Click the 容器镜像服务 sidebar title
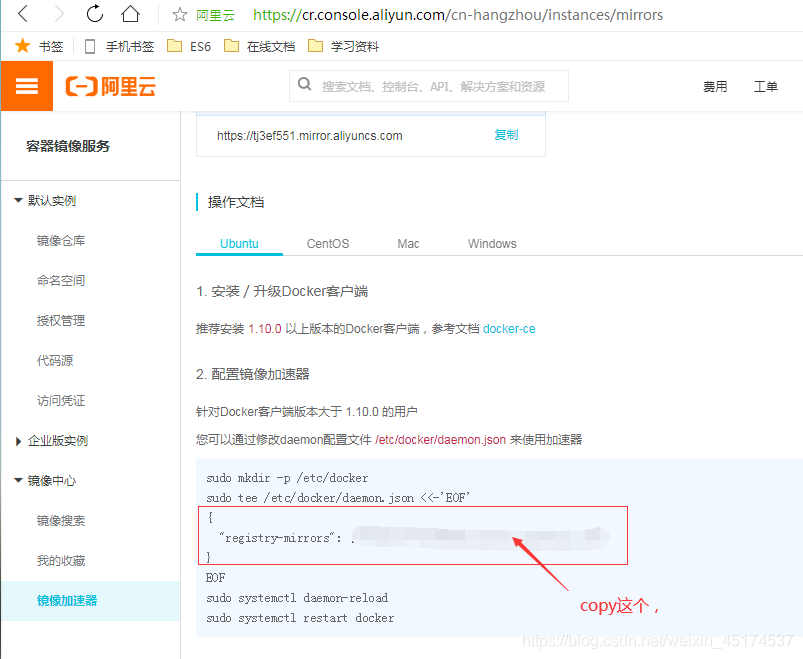 point(68,146)
